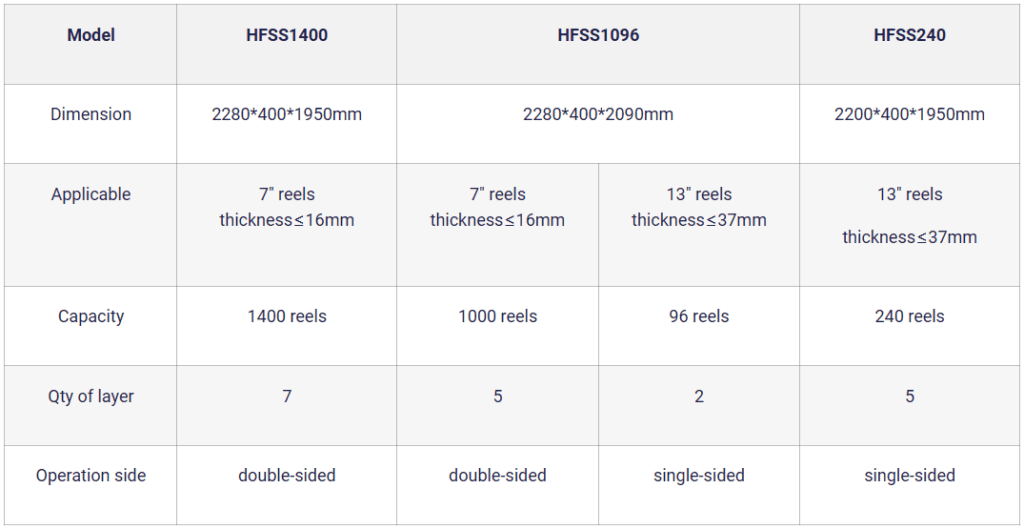Click the 1000 reels capacity value
The height and width of the screenshot is (529, 1024).
pyautogui.click(x=498, y=316)
